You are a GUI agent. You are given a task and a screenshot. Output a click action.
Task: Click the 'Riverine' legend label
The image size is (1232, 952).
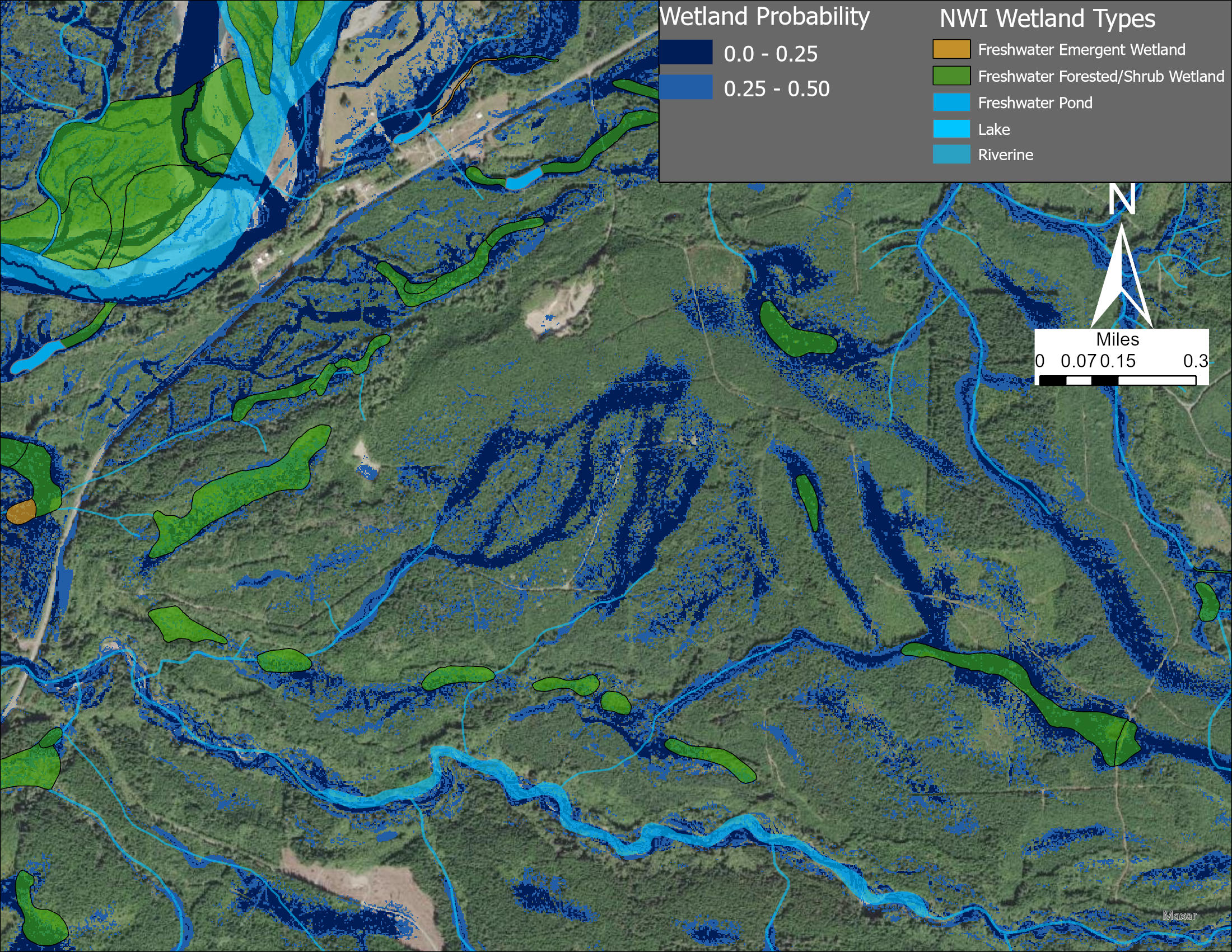point(1006,155)
